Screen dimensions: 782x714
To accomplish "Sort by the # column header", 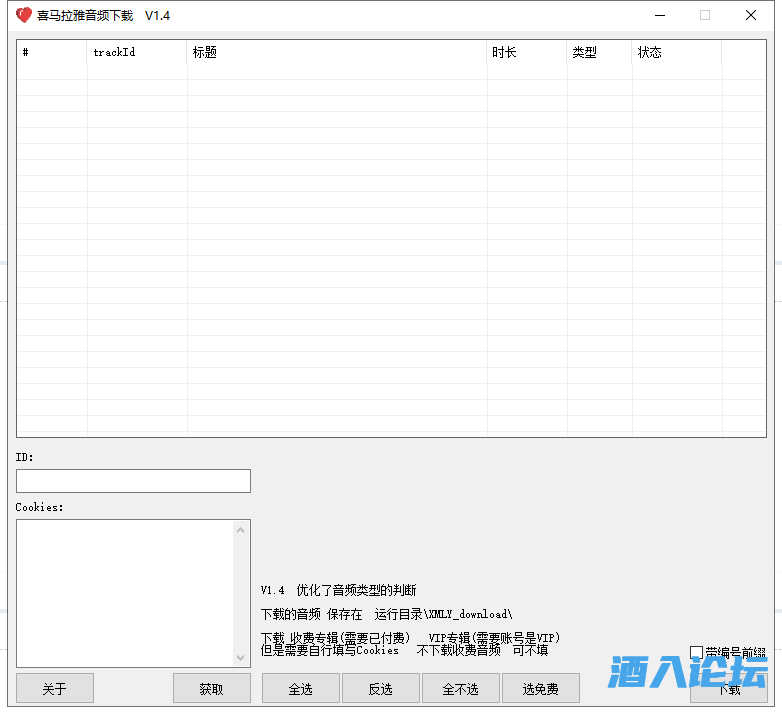I will [52, 52].
